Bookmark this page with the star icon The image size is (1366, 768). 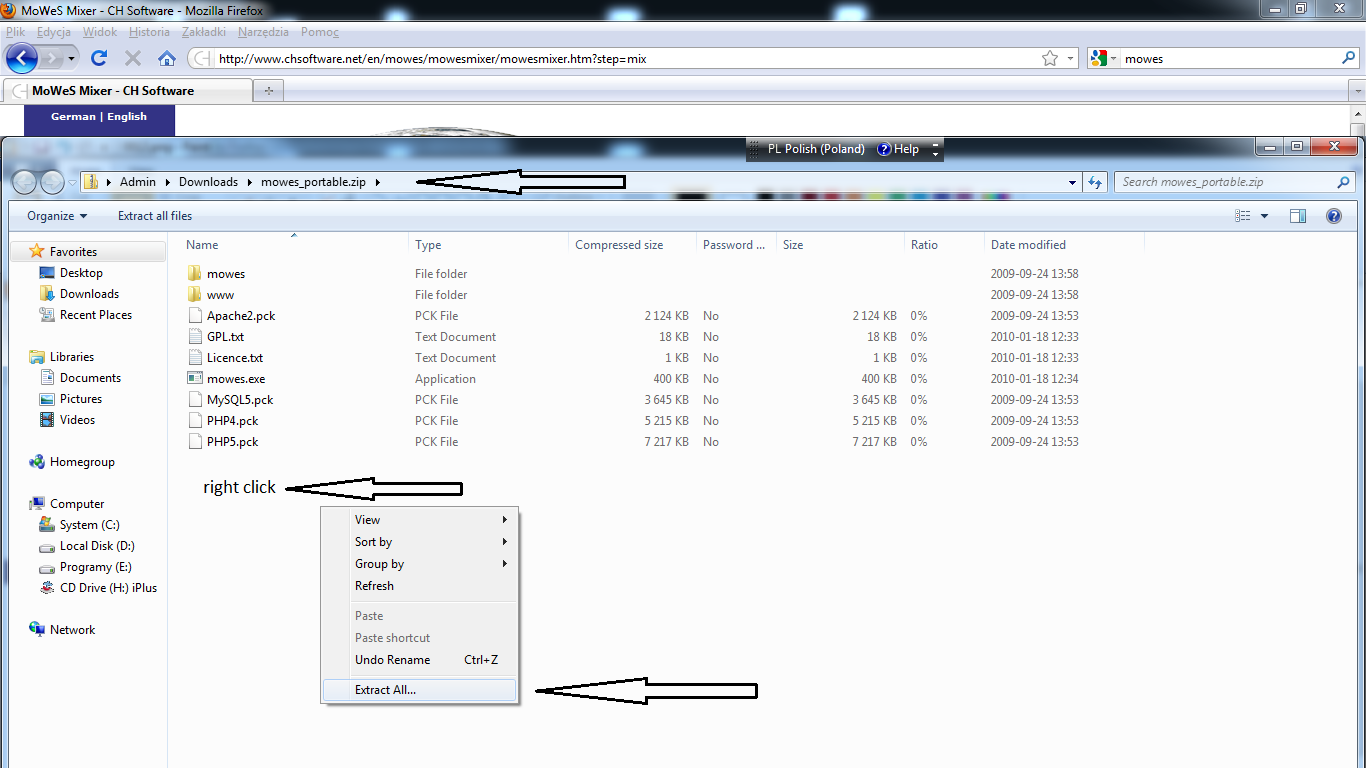pos(1050,58)
